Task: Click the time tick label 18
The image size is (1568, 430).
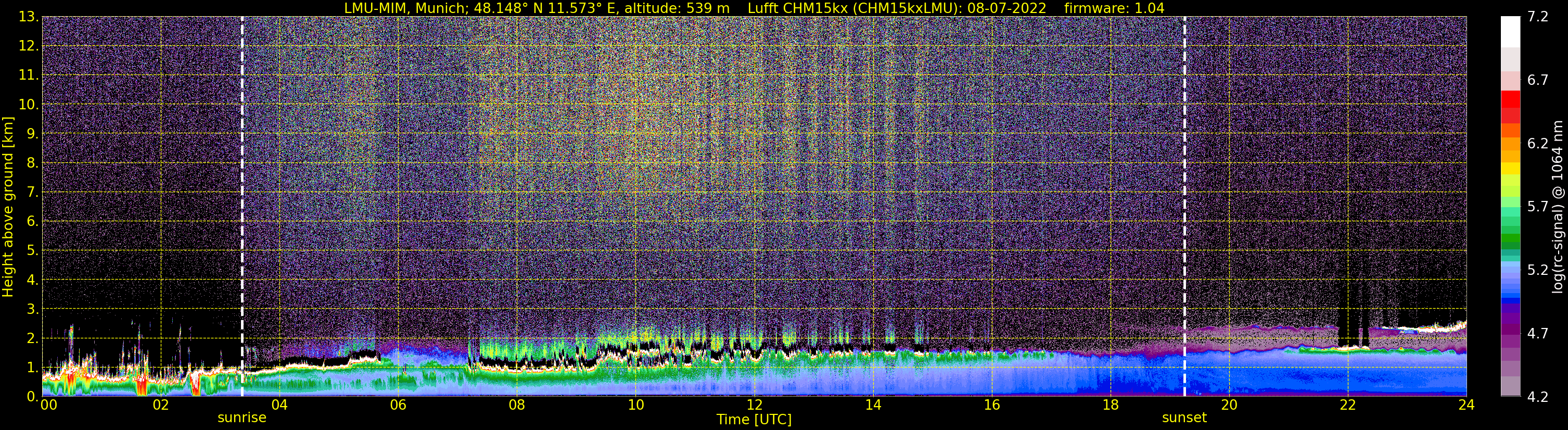Action: click(x=1110, y=405)
